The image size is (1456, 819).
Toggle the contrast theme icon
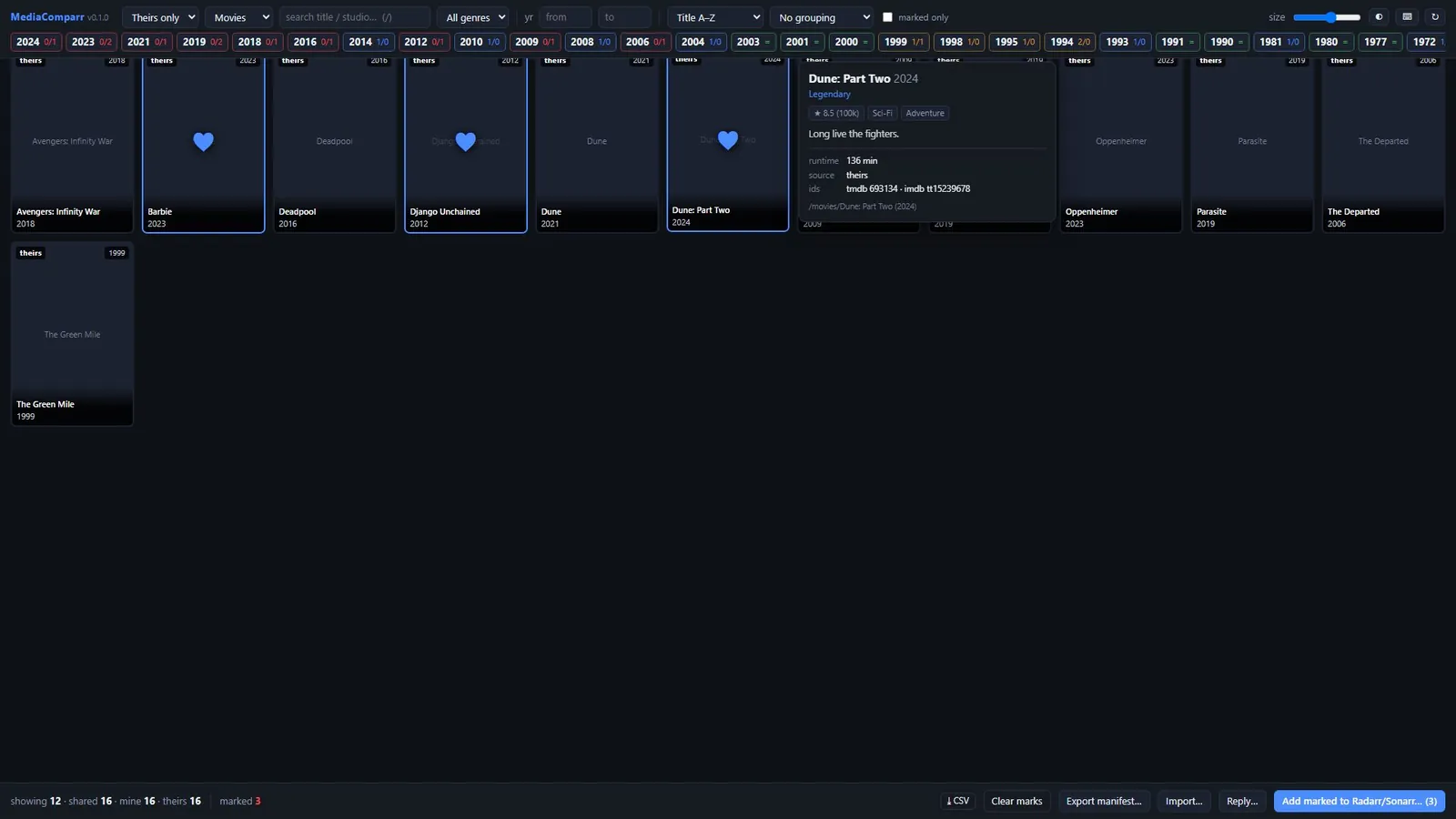(x=1379, y=17)
